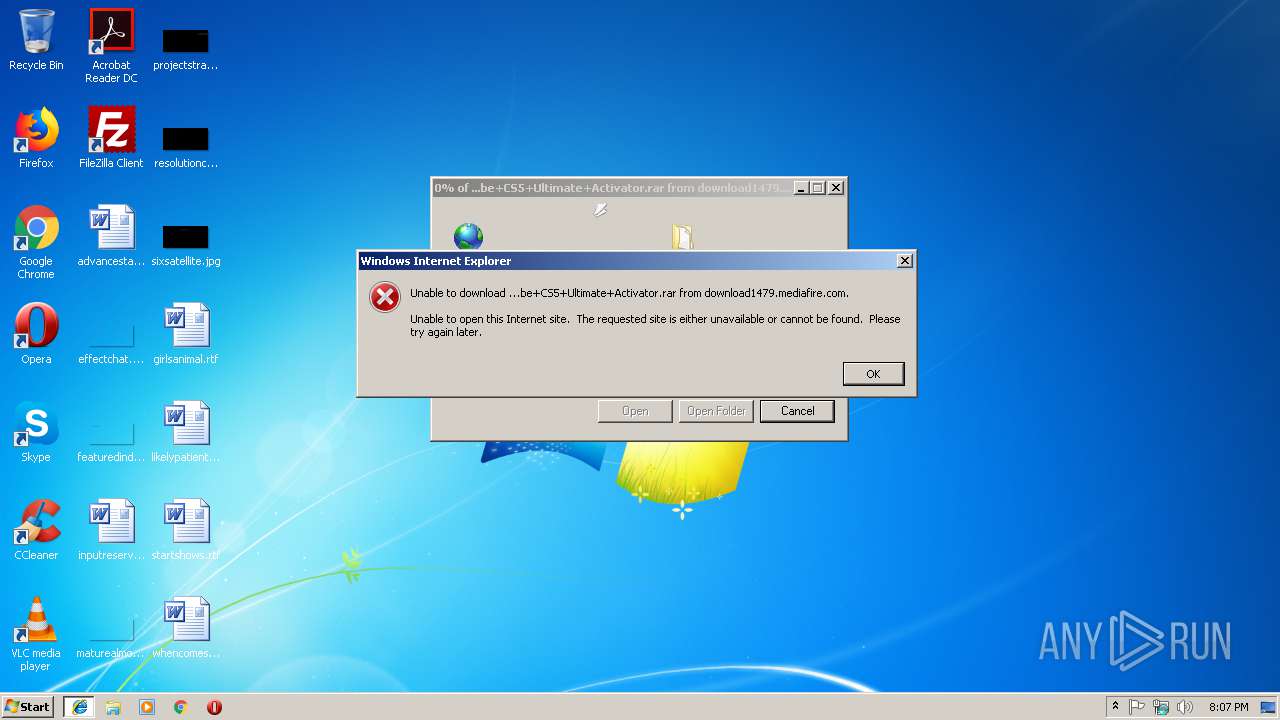Close the Windows Internet Explorer error dialog
Viewport: 1280px width, 720px height.
(x=905, y=261)
